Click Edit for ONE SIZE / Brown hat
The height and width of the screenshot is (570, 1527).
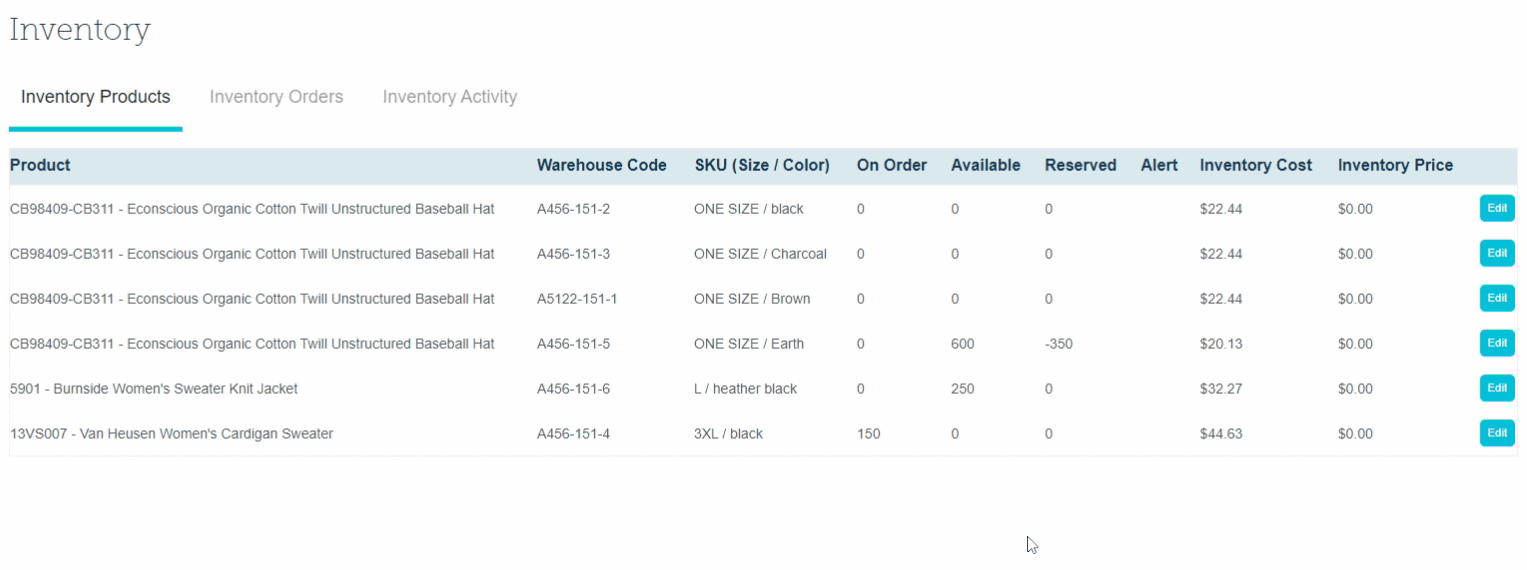(x=1496, y=298)
